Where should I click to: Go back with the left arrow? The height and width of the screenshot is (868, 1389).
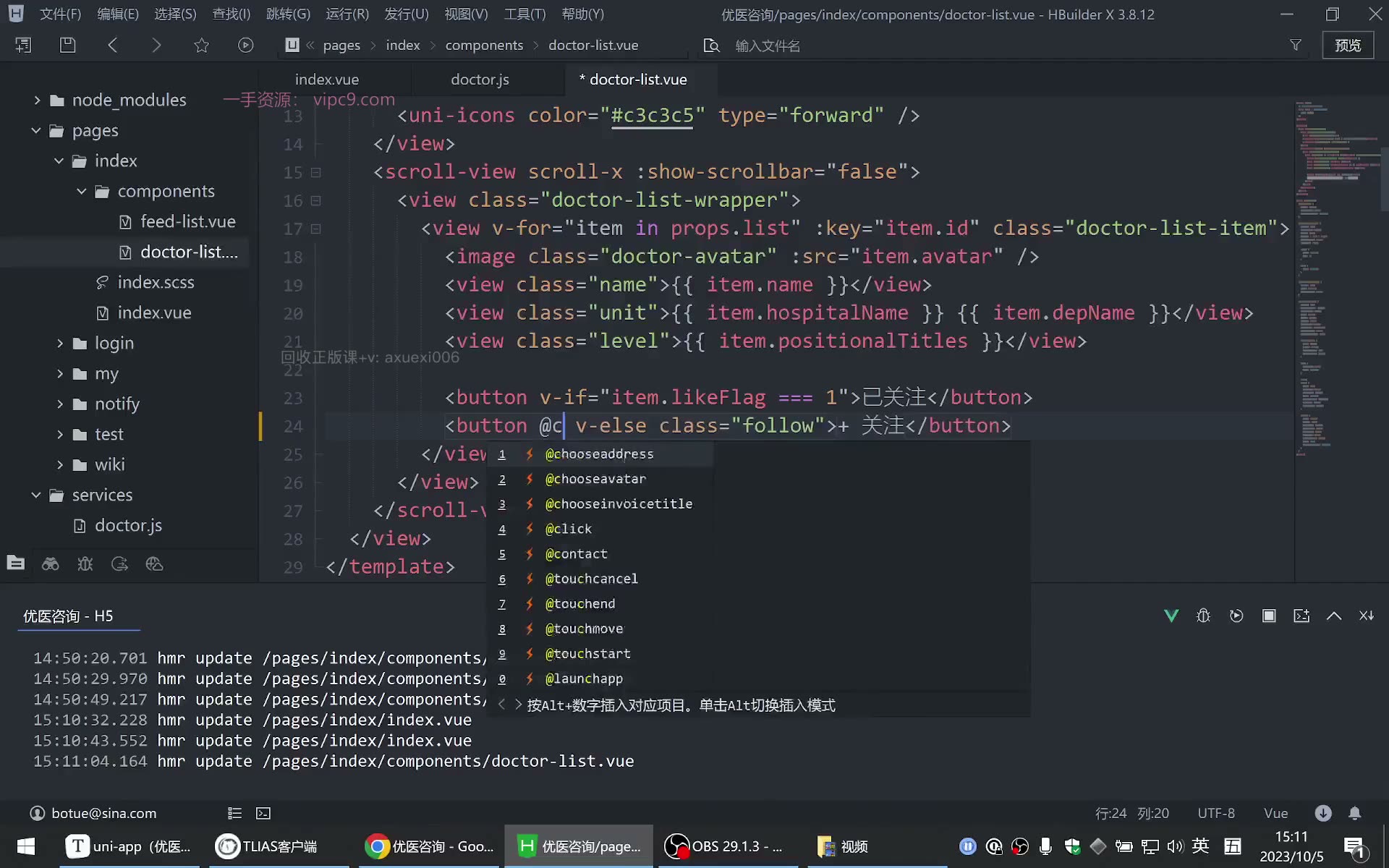(112, 45)
